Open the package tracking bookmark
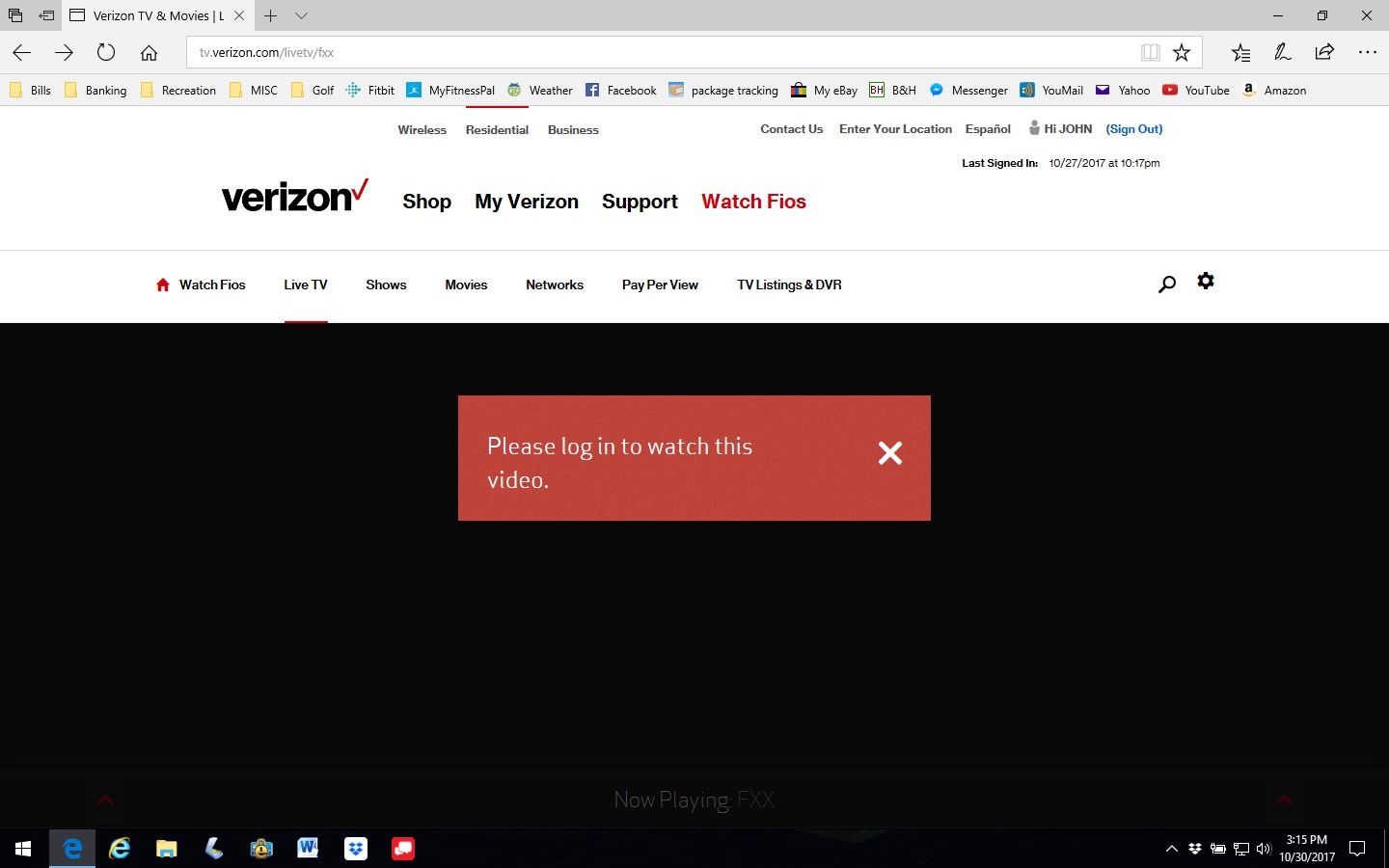The width and height of the screenshot is (1389, 868). [x=723, y=90]
